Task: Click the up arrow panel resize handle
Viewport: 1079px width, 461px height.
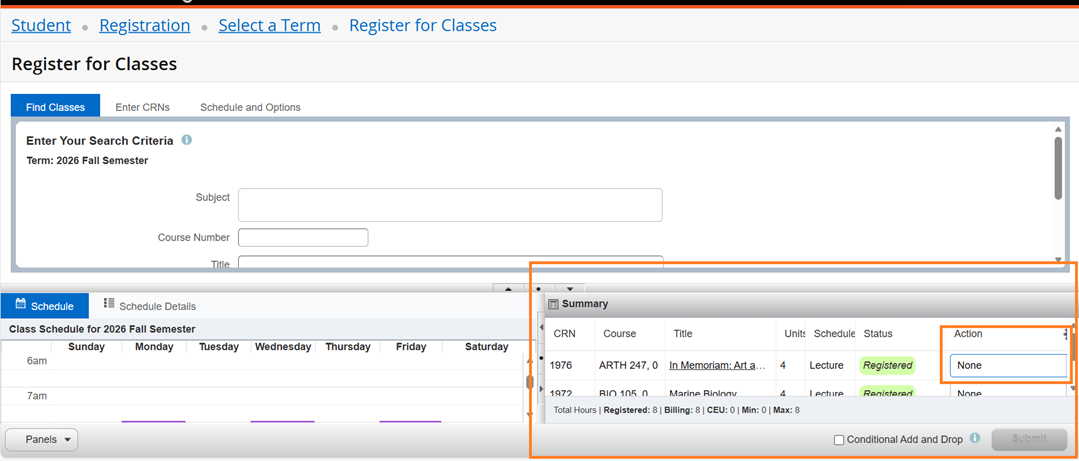Action: 508,289
